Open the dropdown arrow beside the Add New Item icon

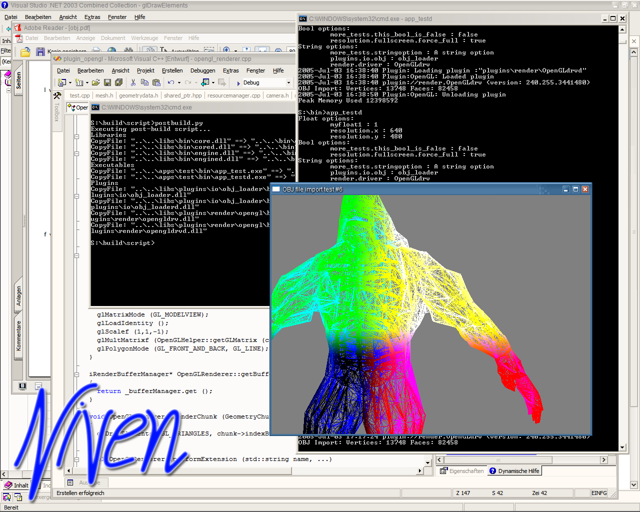coord(87,83)
